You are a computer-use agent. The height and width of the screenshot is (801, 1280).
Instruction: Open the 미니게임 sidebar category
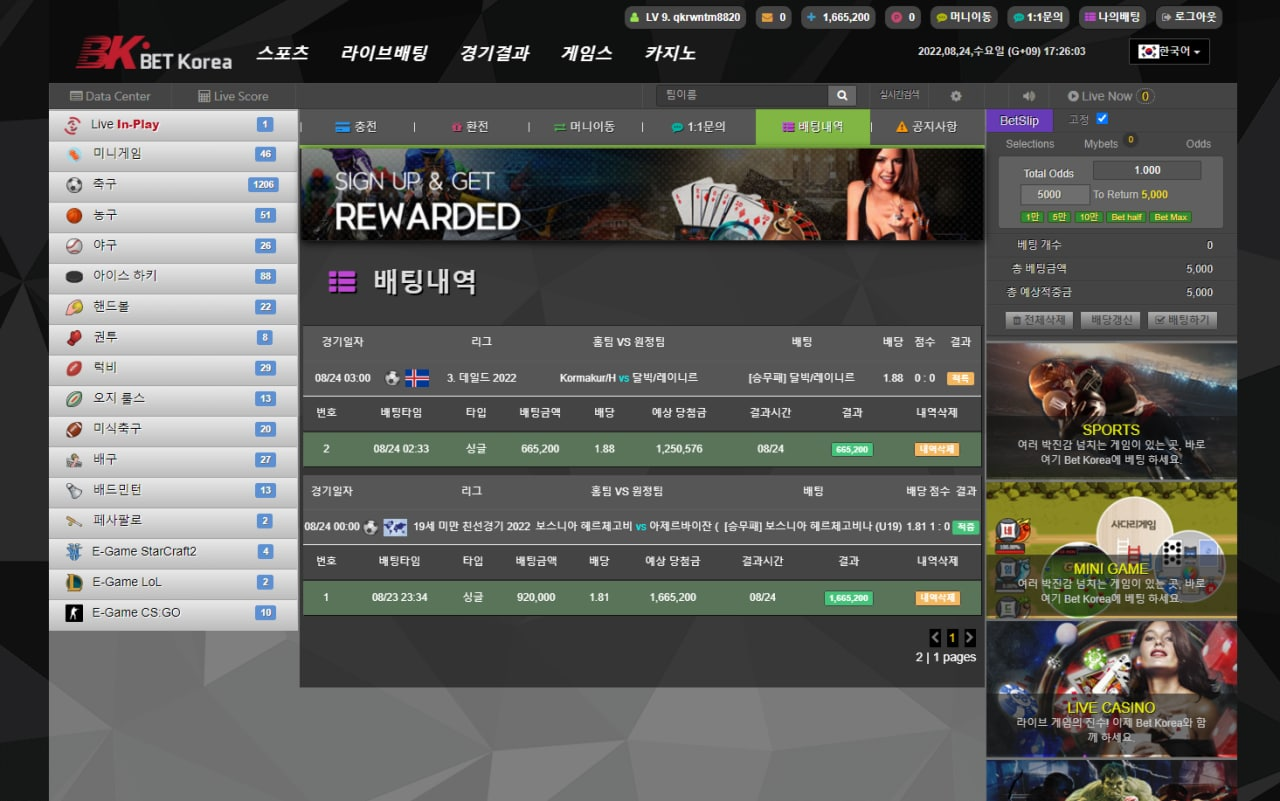[173, 154]
